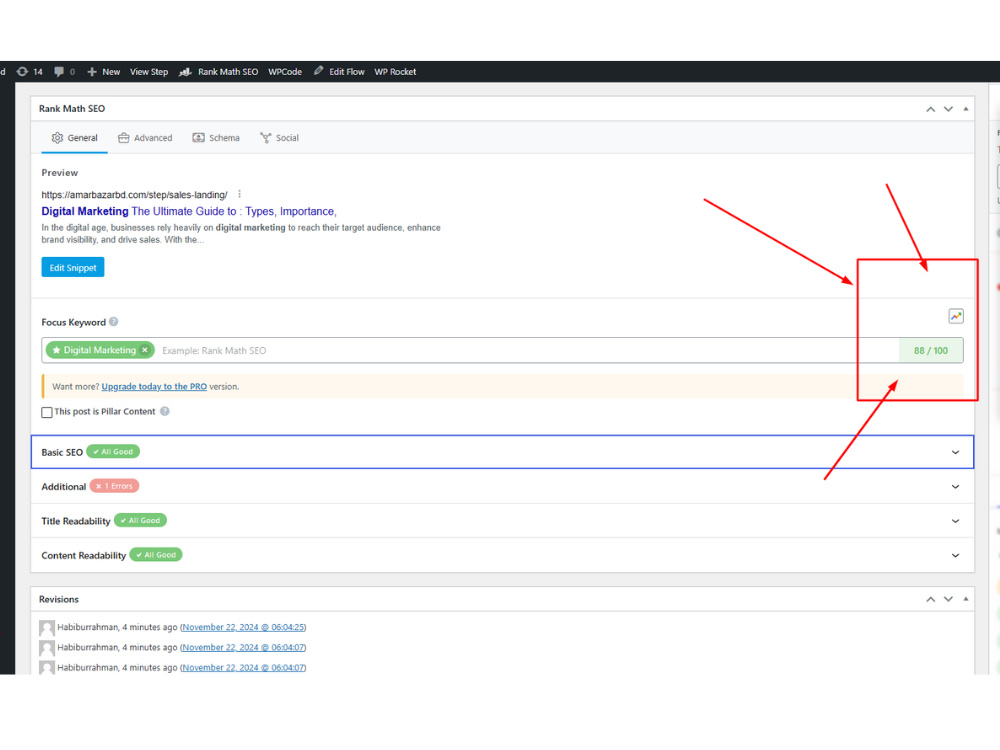The image size is (1000, 750).
Task: Move Rank Math SEO panel down
Action: point(948,109)
